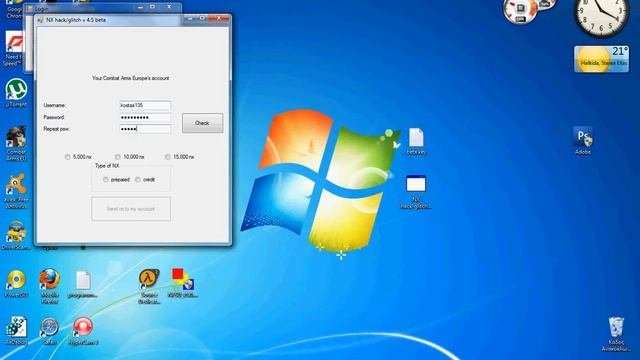640x360 pixels.
Task: Click the Username input field
Action: [145, 105]
